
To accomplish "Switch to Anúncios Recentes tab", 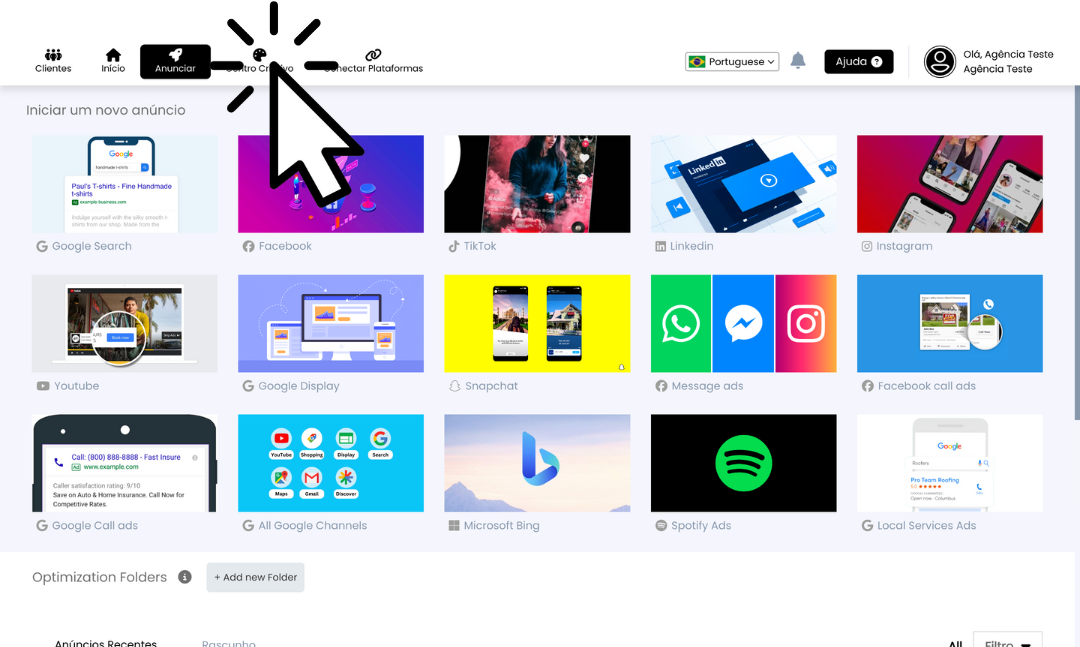I will pyautogui.click(x=105, y=643).
